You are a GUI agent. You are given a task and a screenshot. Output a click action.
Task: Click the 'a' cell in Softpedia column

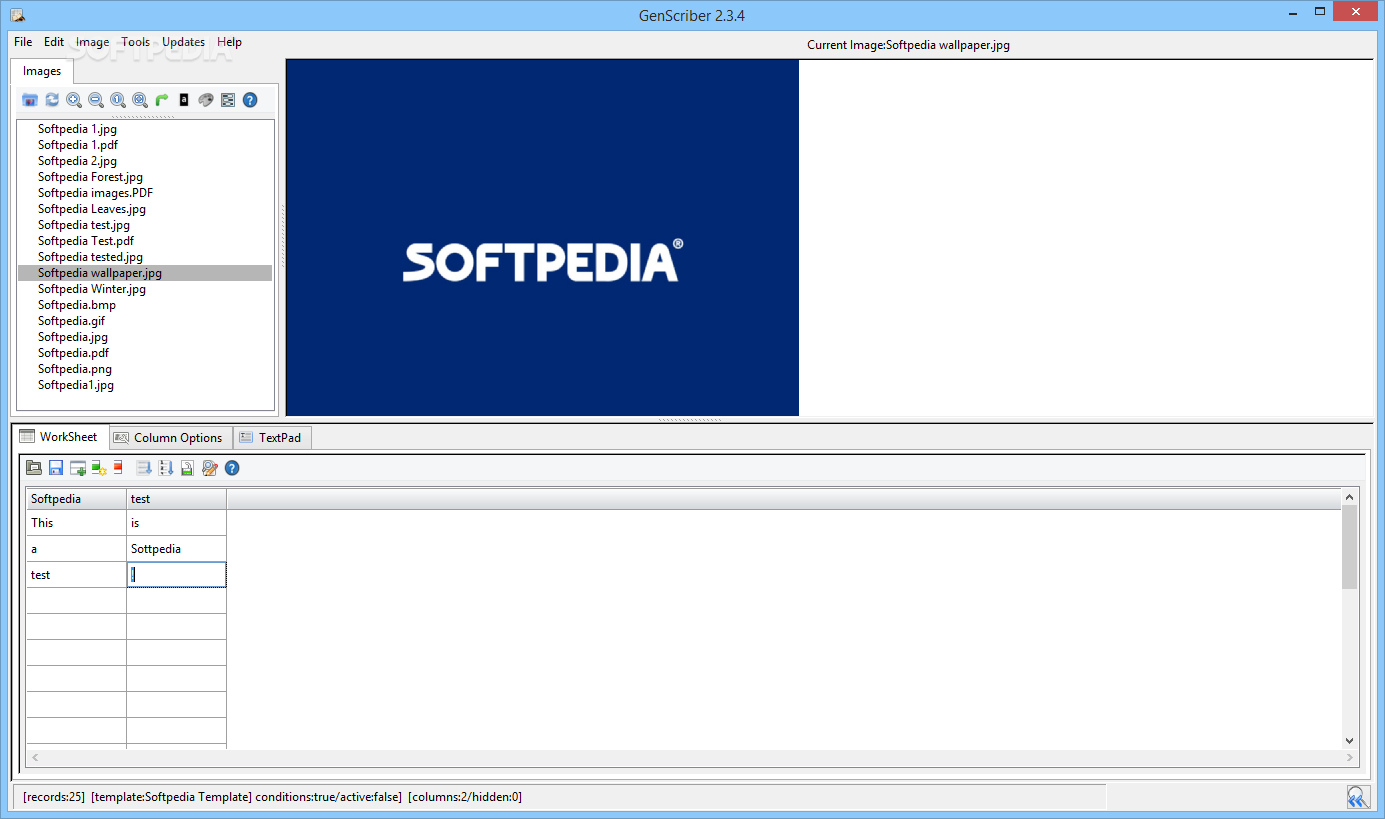[76, 549]
